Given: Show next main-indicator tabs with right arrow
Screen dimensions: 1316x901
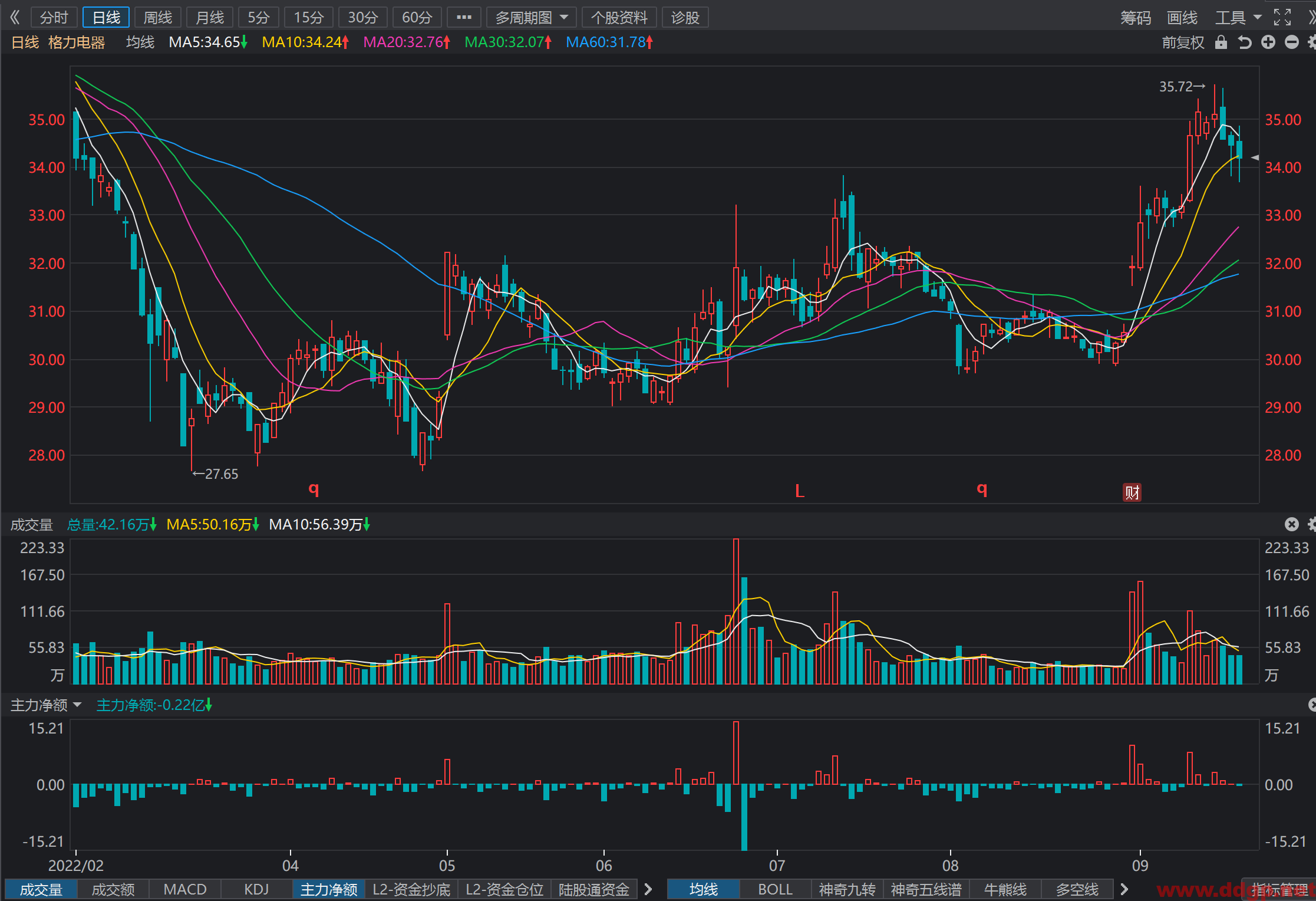Looking at the screenshot, I should [1124, 889].
